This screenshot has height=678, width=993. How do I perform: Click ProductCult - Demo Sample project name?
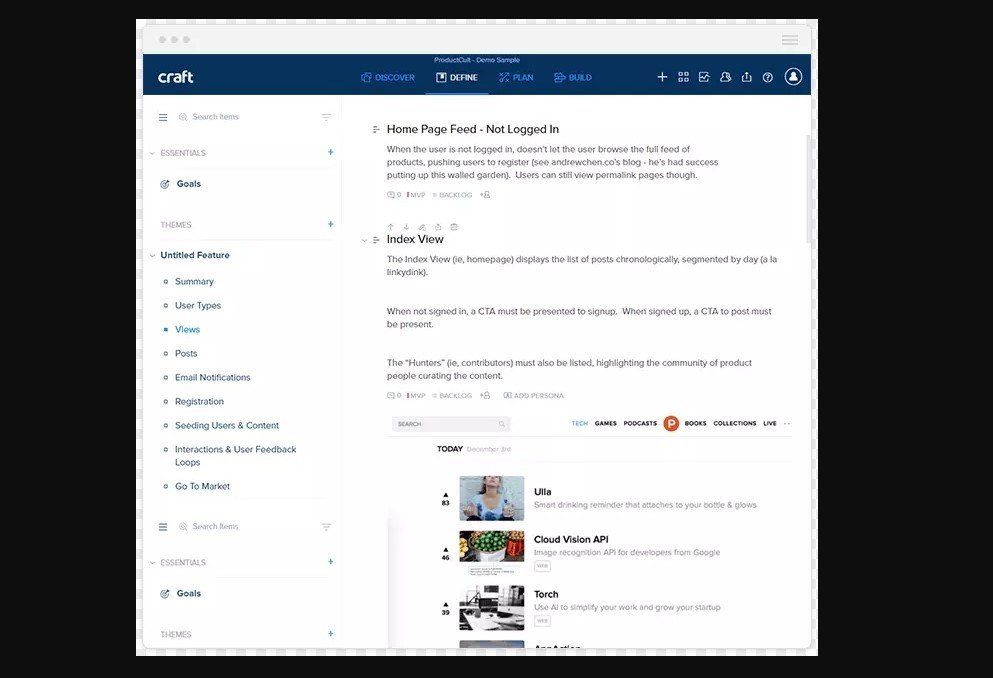477,60
